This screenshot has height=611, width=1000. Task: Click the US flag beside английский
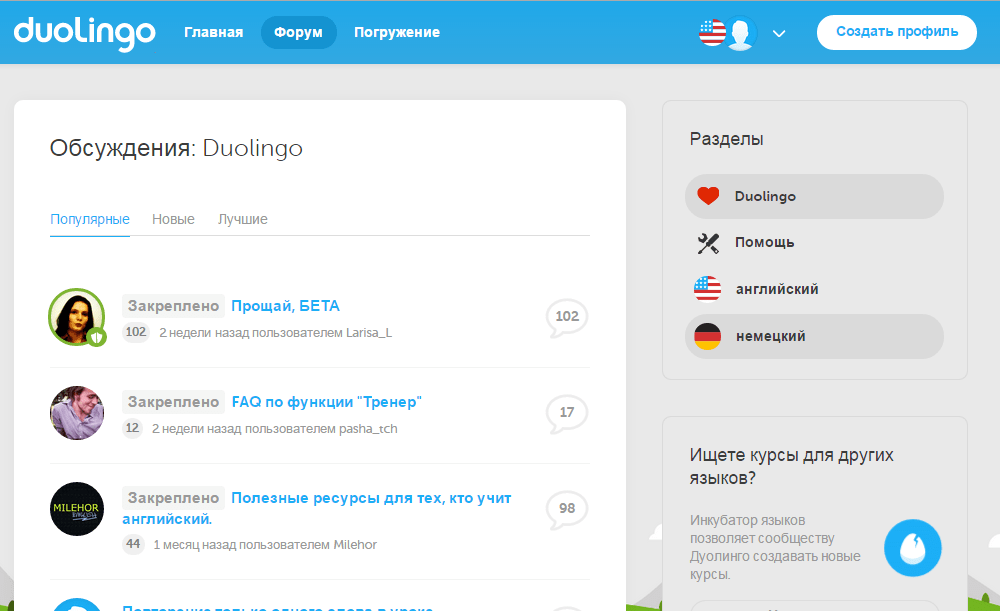707,289
